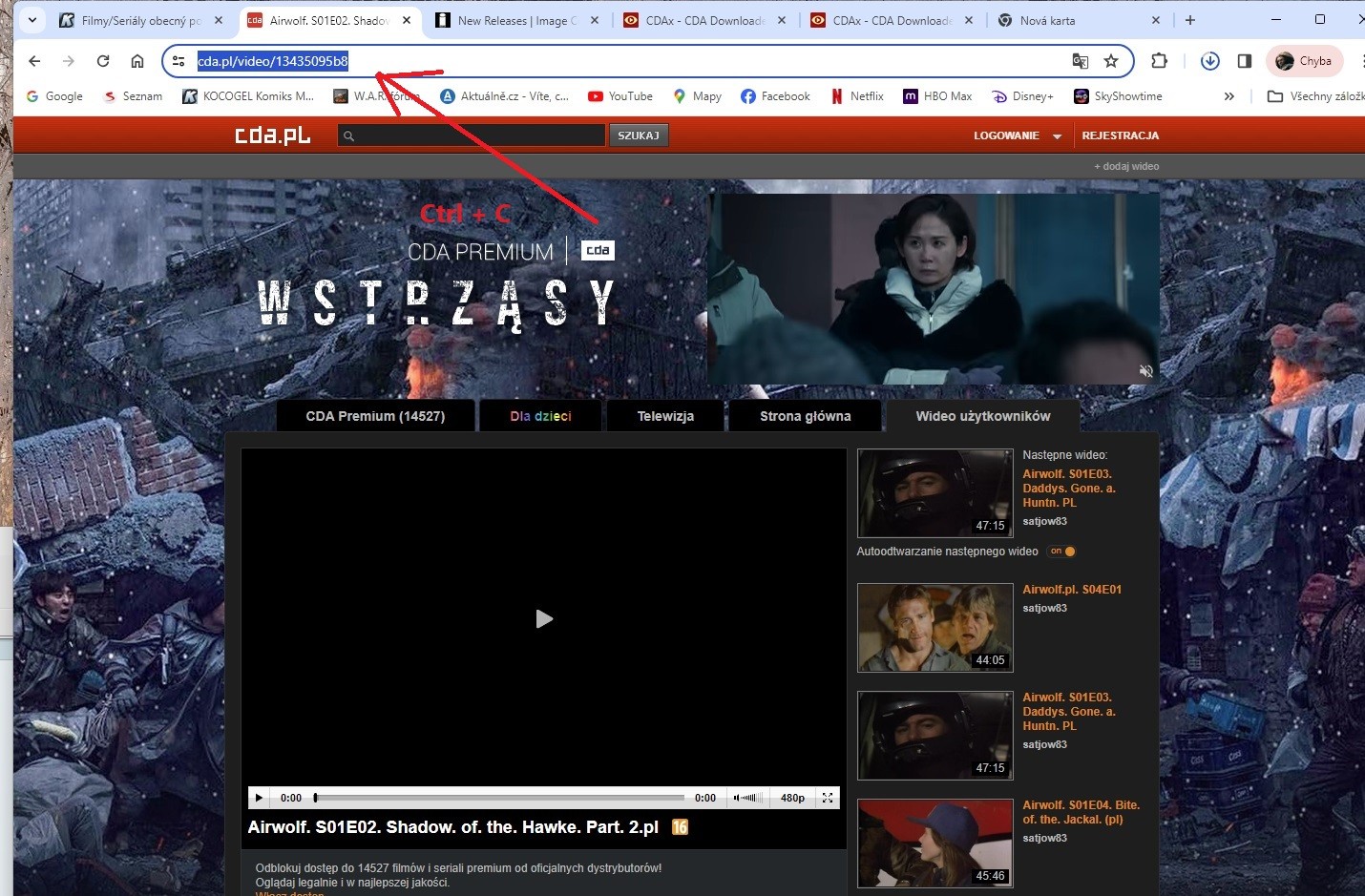Click the translate page icon in address bar
1365x896 pixels.
[x=1080, y=61]
